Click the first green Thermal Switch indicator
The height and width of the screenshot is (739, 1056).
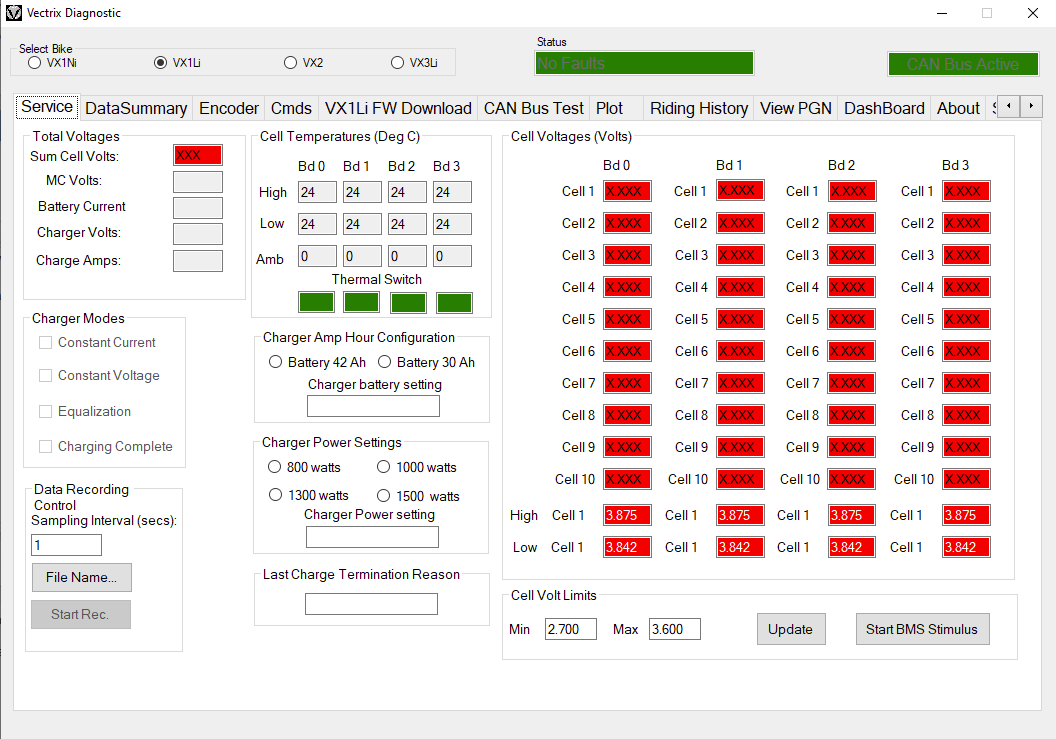coord(317,302)
